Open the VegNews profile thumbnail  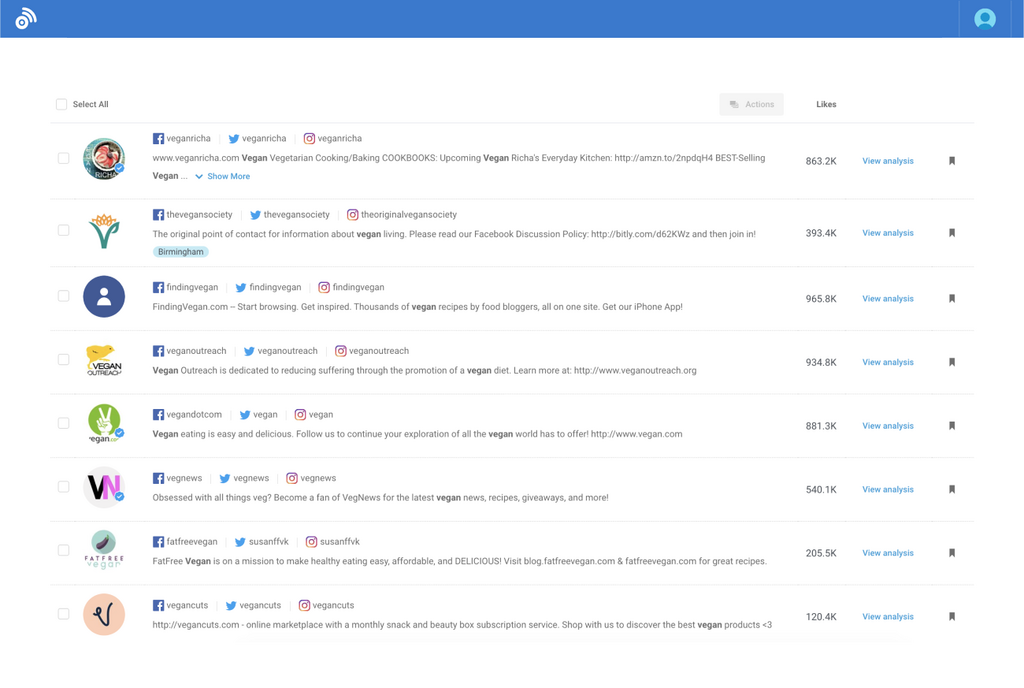(x=104, y=488)
